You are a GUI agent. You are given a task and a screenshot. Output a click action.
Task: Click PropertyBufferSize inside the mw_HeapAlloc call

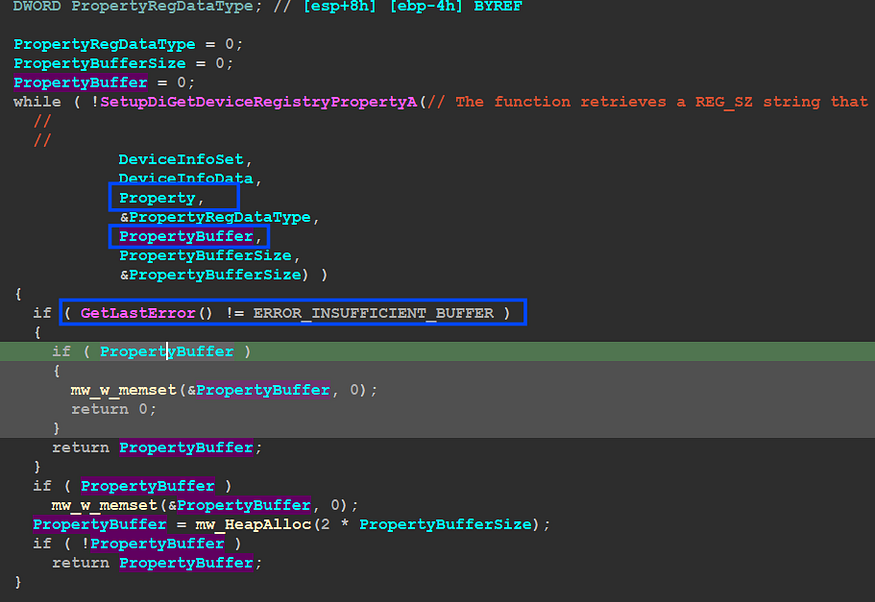(445, 524)
